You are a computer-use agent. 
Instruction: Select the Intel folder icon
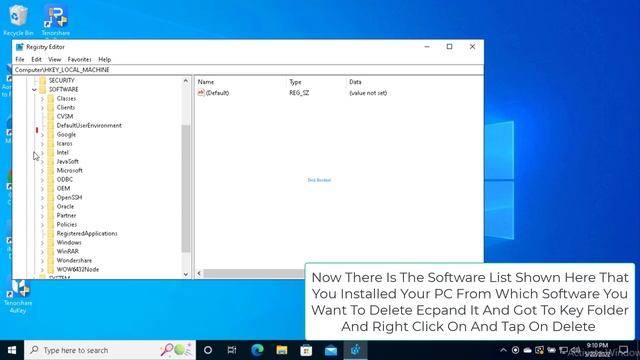51,152
